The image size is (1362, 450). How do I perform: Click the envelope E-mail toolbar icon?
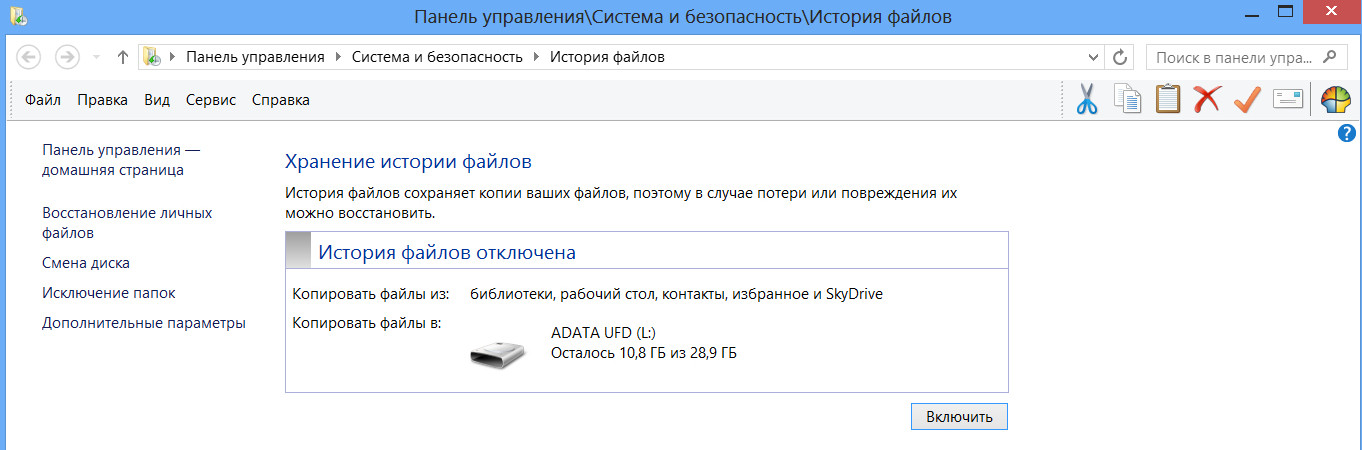(1288, 100)
